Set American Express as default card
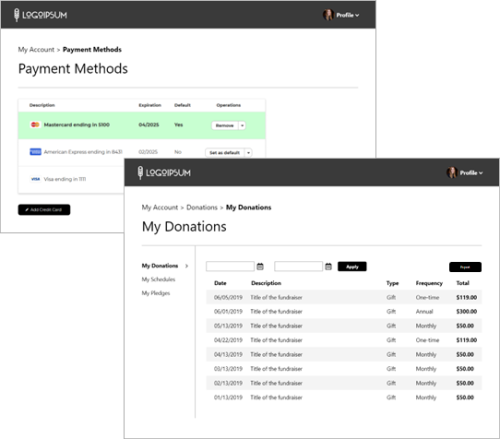 coord(225,153)
